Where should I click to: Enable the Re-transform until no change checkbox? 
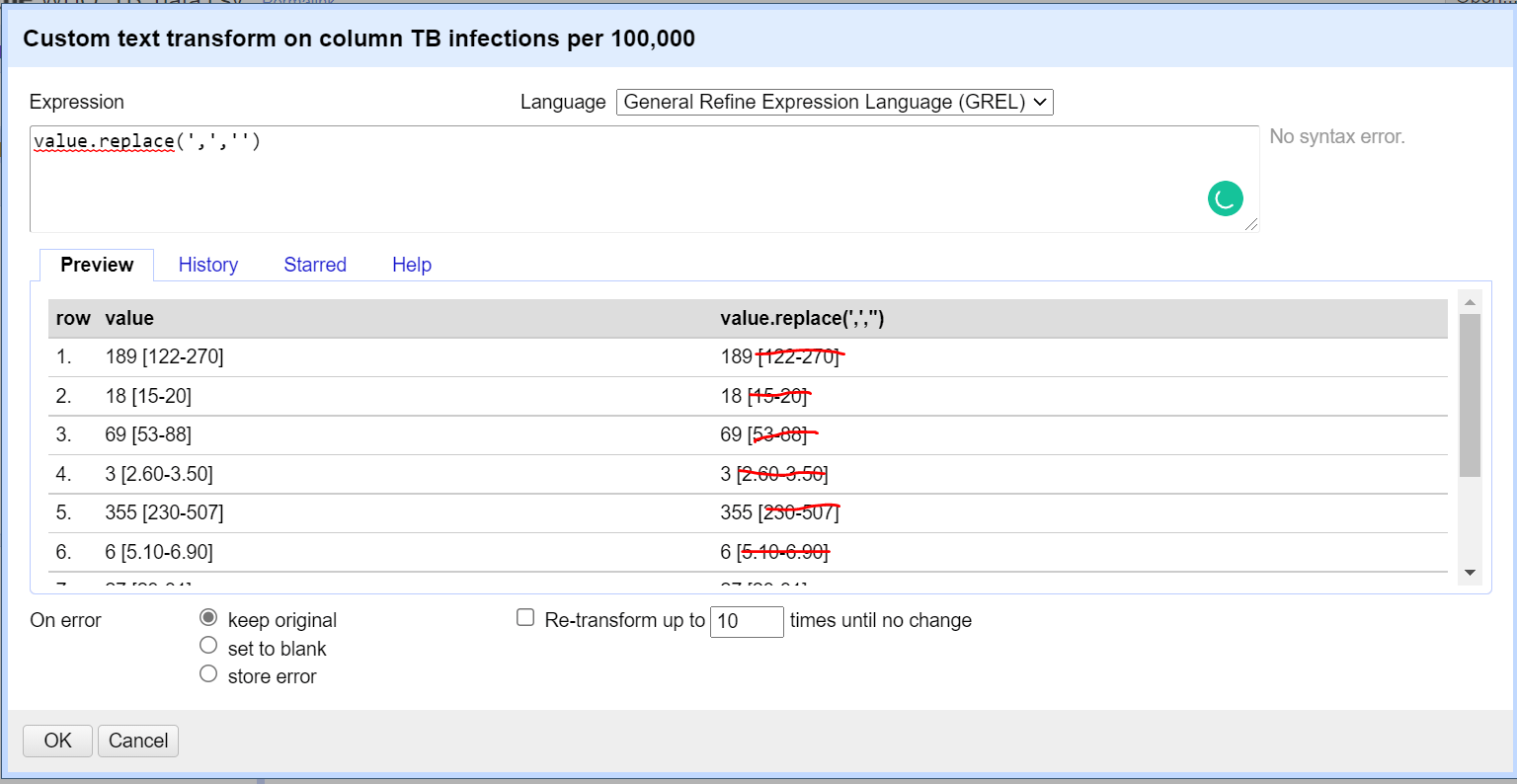pyautogui.click(x=525, y=618)
